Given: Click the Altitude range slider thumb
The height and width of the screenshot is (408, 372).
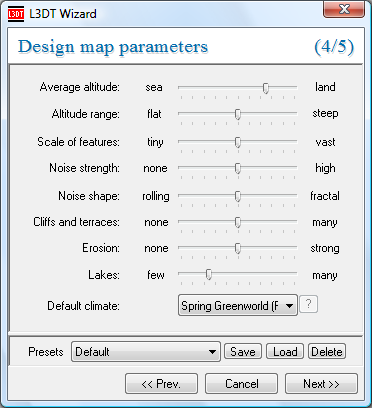Looking at the screenshot, I should [x=238, y=115].
